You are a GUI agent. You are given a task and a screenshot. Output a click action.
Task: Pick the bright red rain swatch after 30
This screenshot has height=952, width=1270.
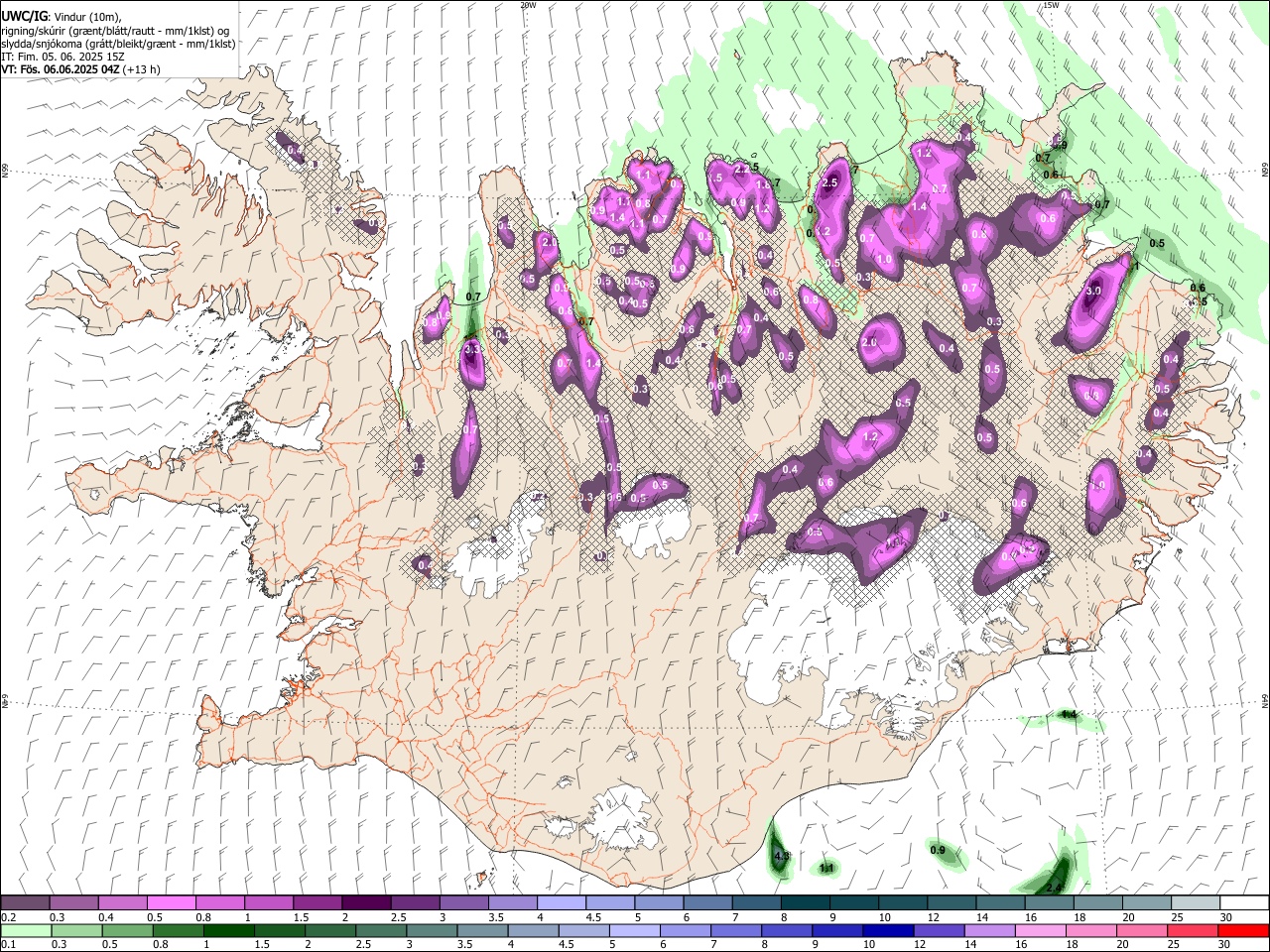click(x=1244, y=930)
